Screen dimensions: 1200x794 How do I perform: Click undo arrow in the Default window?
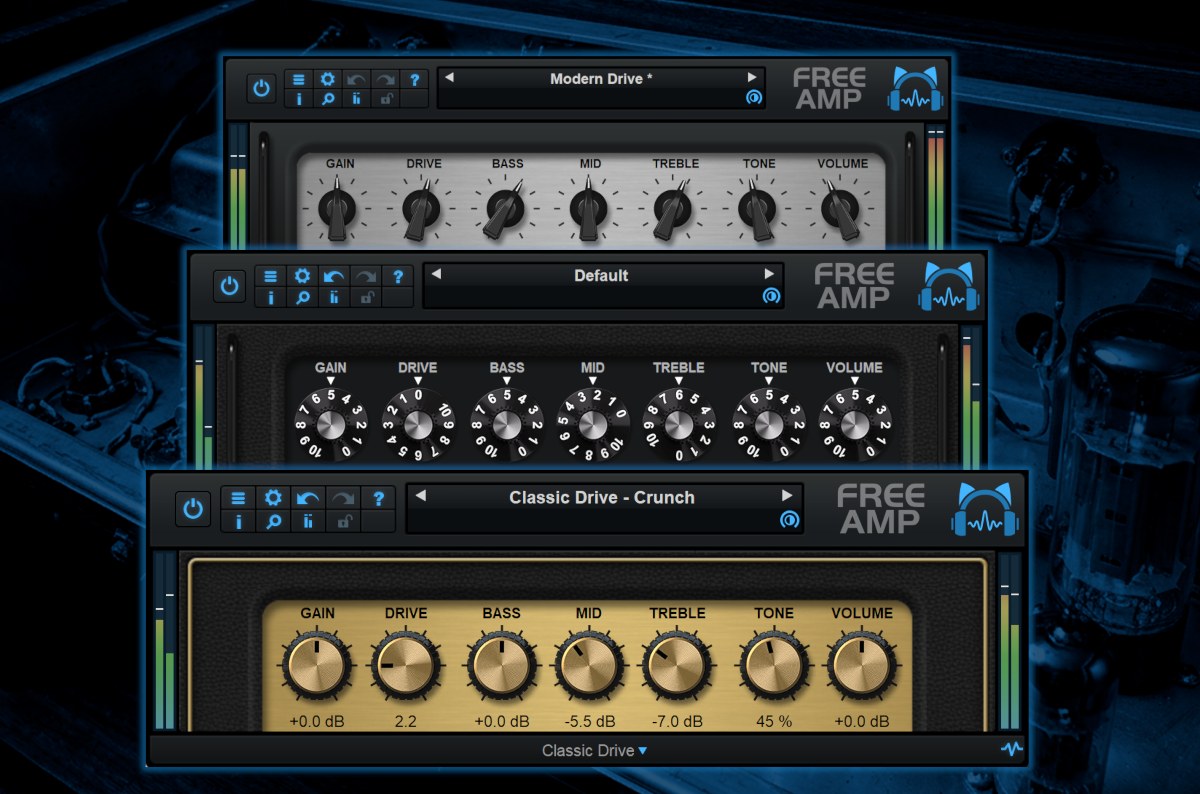334,276
